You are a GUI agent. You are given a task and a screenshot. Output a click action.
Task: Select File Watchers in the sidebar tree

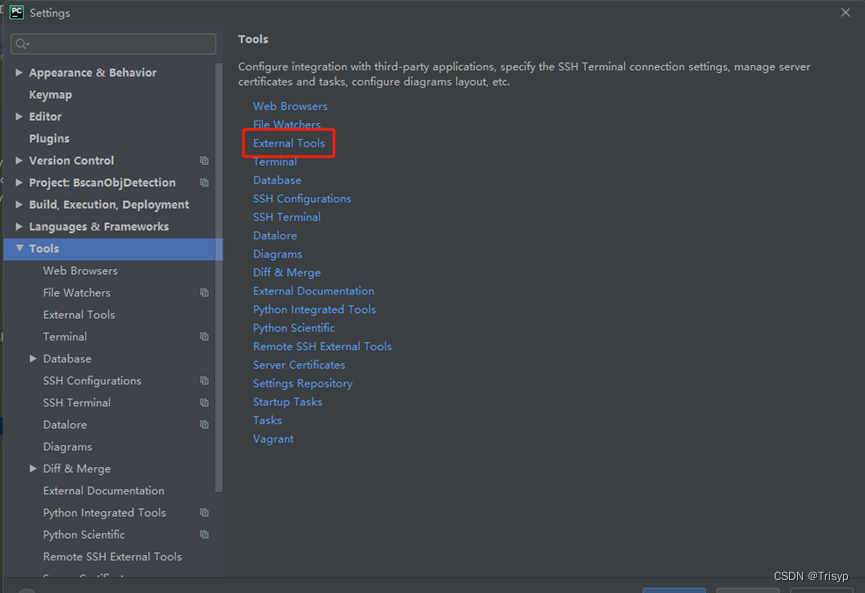pyautogui.click(x=77, y=293)
